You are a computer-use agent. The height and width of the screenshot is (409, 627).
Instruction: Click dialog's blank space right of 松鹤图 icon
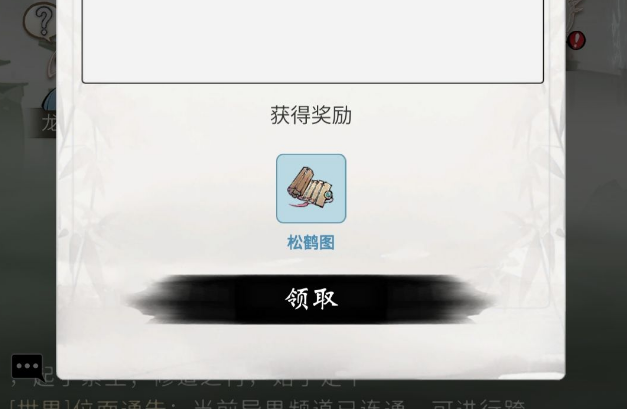pyautogui.click(x=440, y=188)
